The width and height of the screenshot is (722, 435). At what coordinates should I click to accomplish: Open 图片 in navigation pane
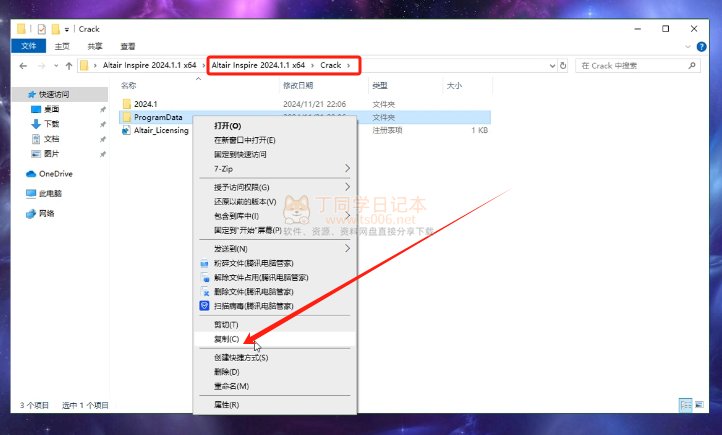[x=51, y=154]
